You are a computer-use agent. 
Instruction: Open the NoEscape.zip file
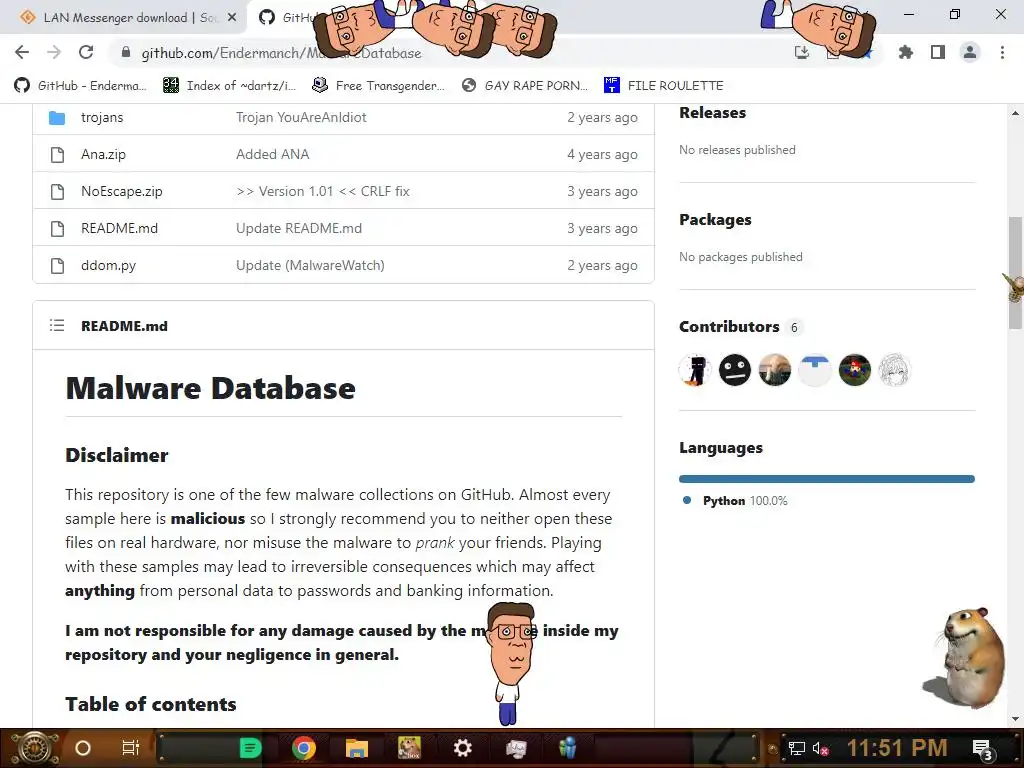point(121,191)
